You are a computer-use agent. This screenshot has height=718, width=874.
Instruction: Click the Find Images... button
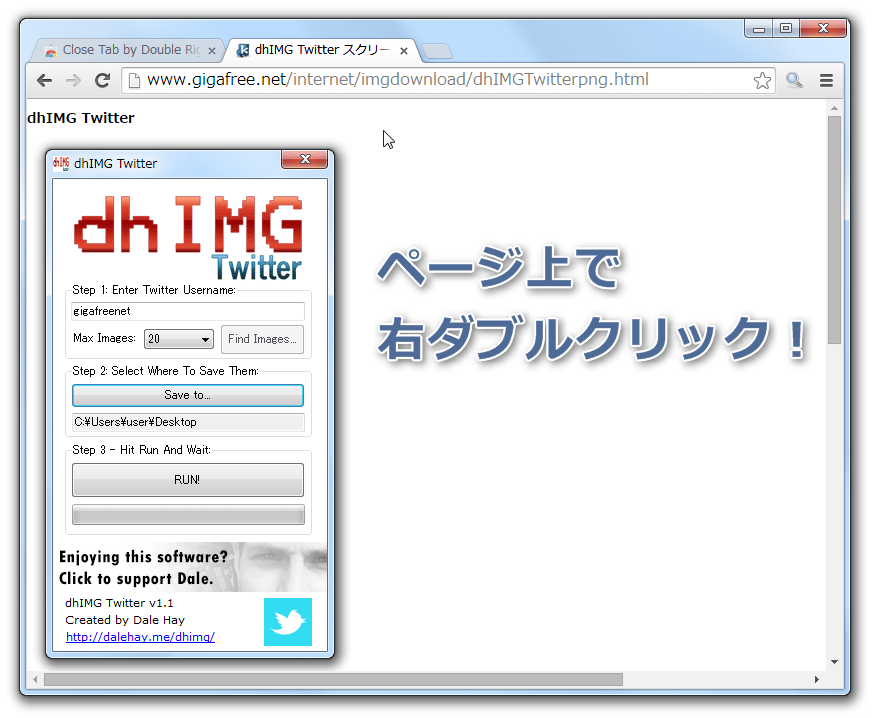click(262, 339)
